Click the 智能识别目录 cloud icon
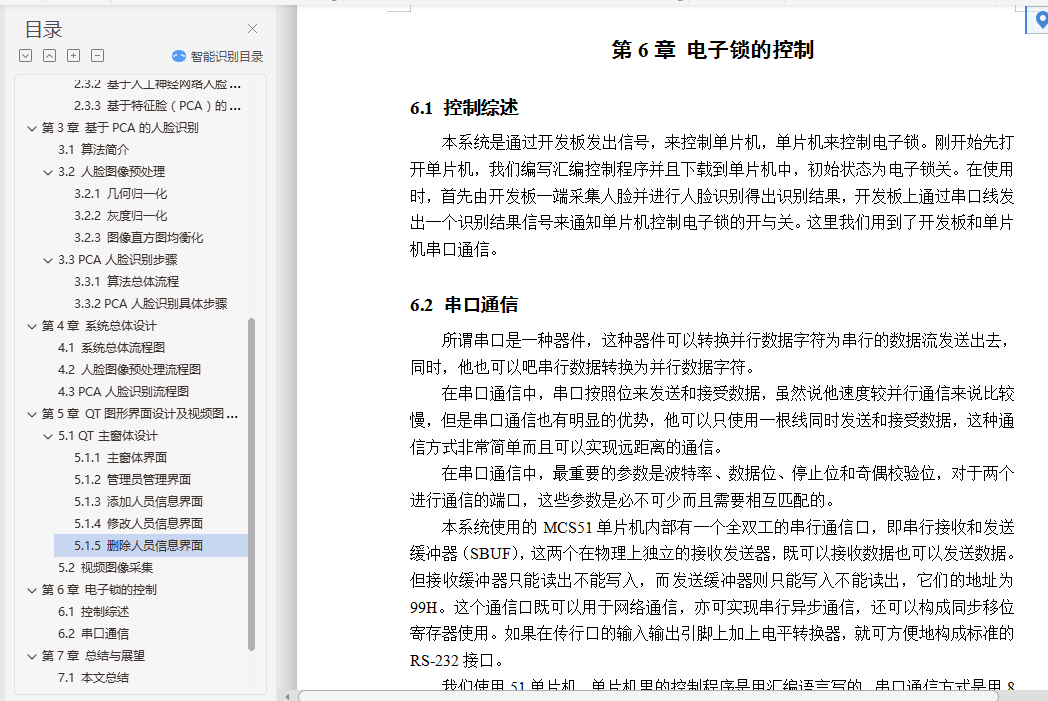Screen dimensions: 1048x701 coord(178,56)
